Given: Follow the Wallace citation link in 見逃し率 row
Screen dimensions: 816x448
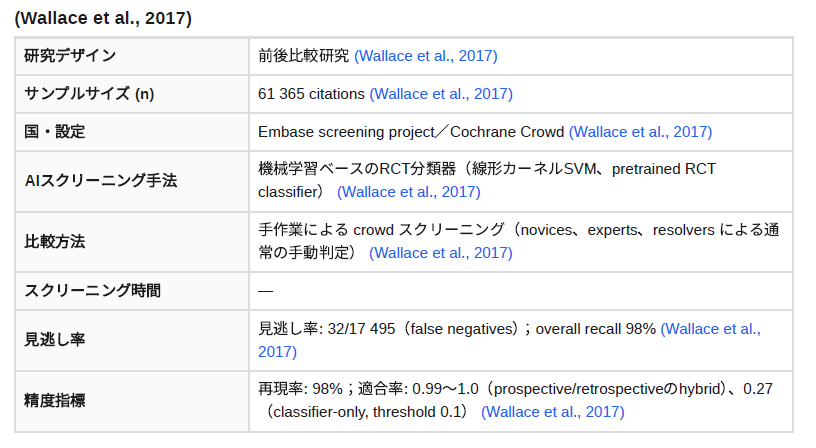Looking at the screenshot, I should 710,329.
